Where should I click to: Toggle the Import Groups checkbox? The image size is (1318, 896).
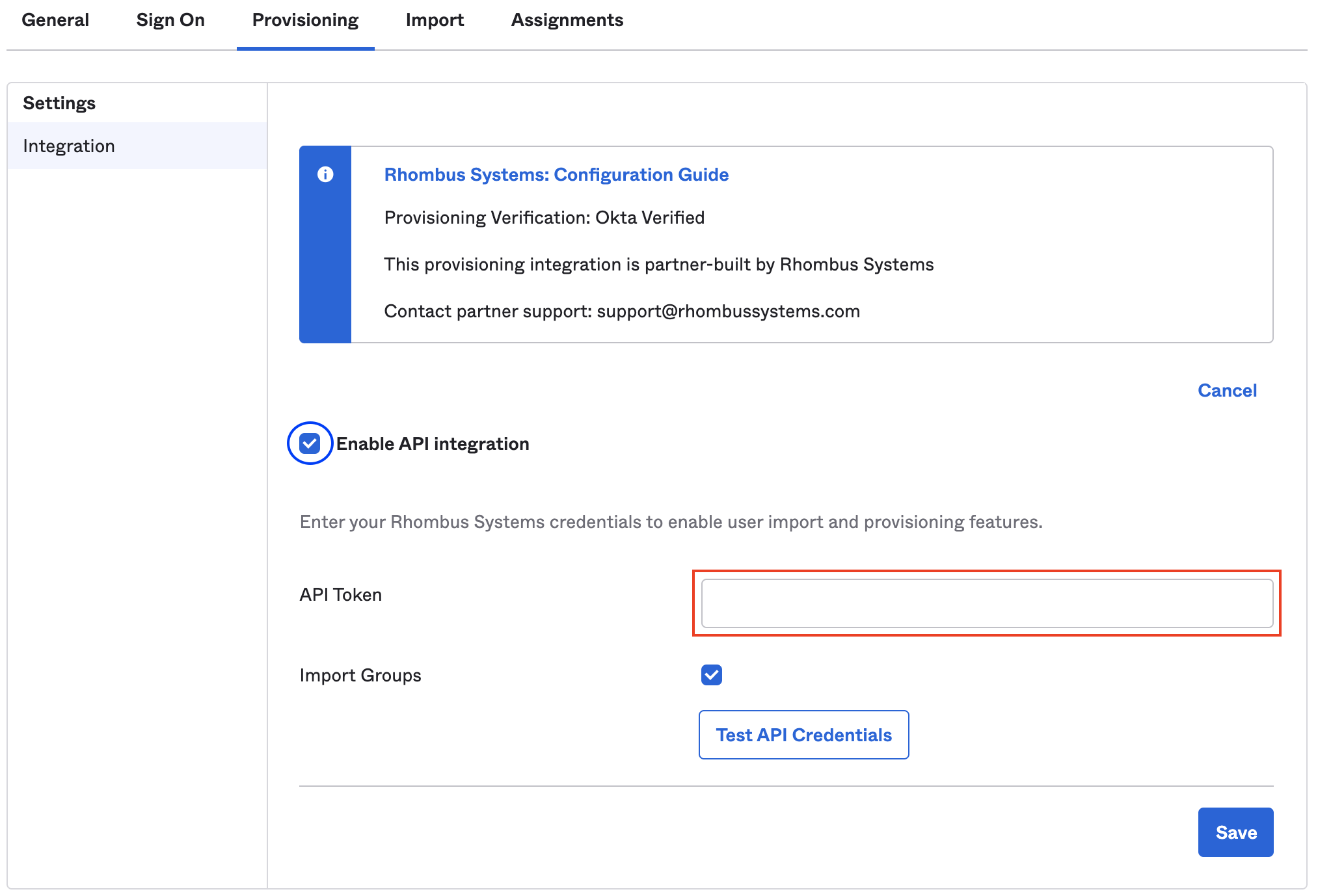tap(712, 675)
